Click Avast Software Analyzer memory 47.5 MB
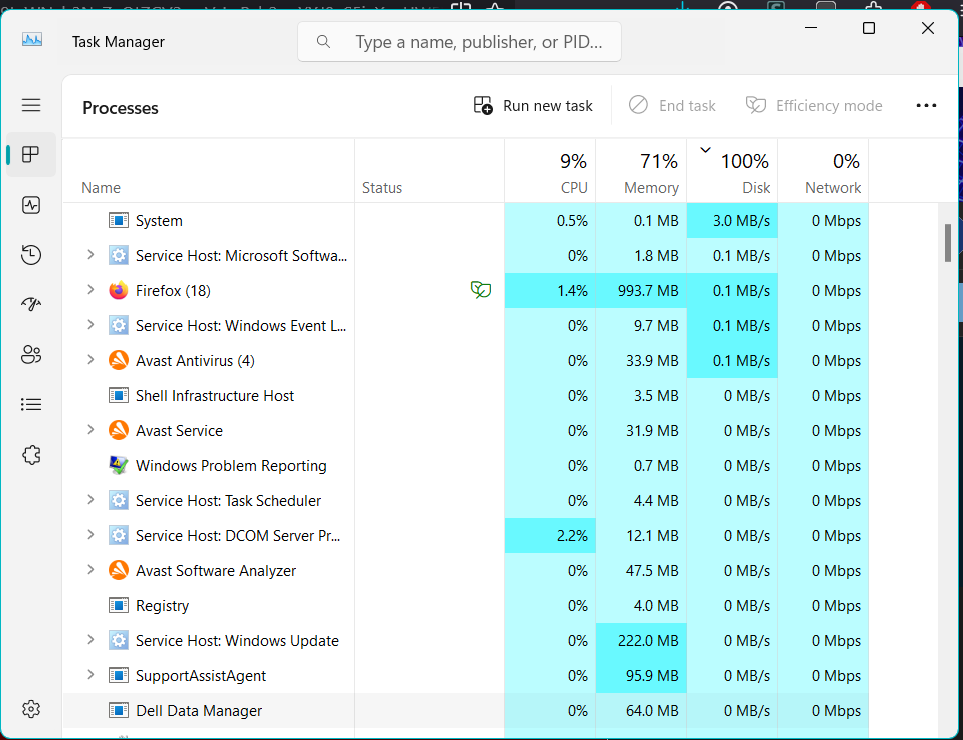The image size is (963, 740). point(652,571)
